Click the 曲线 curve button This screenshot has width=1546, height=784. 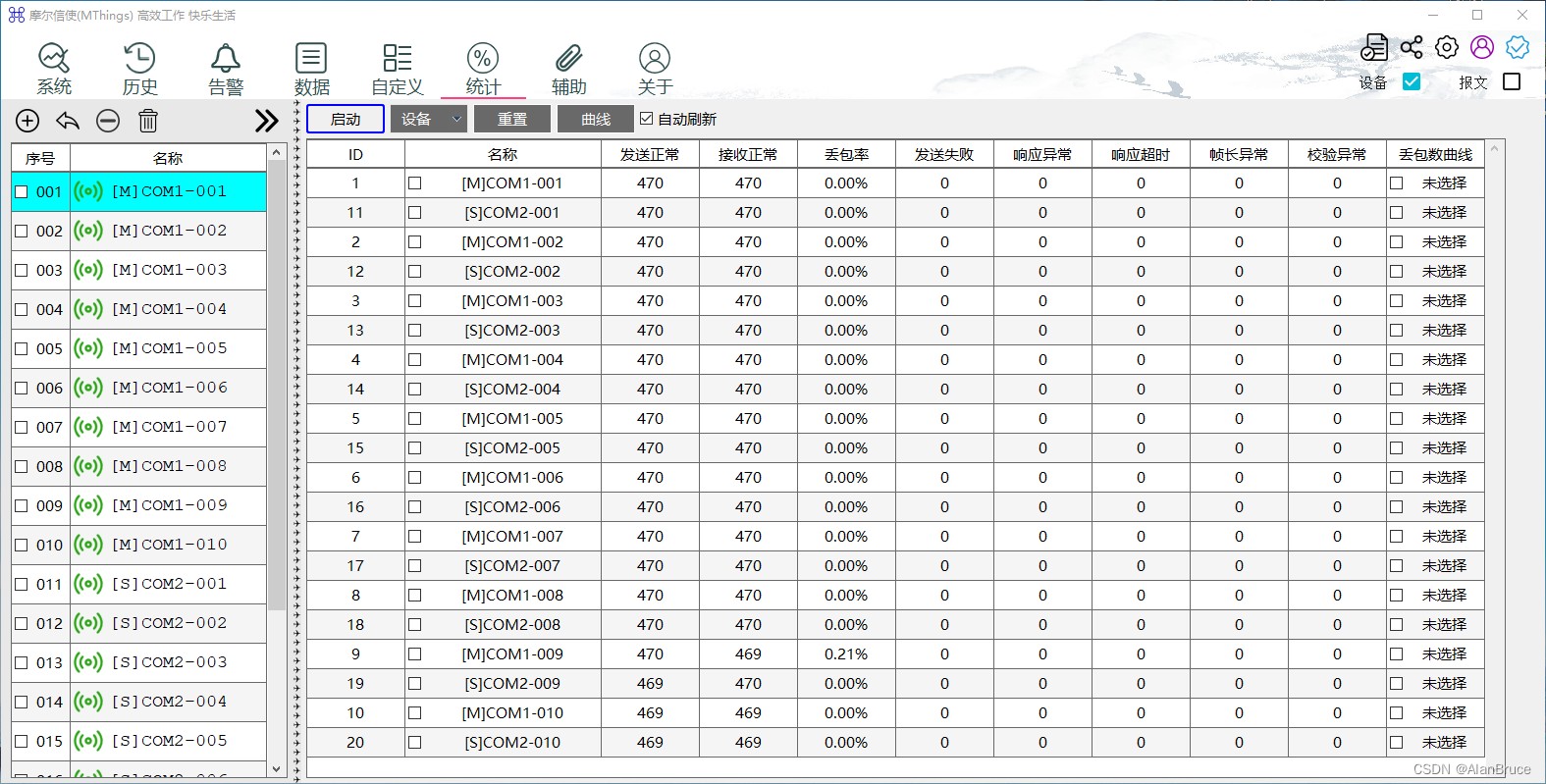(x=596, y=119)
